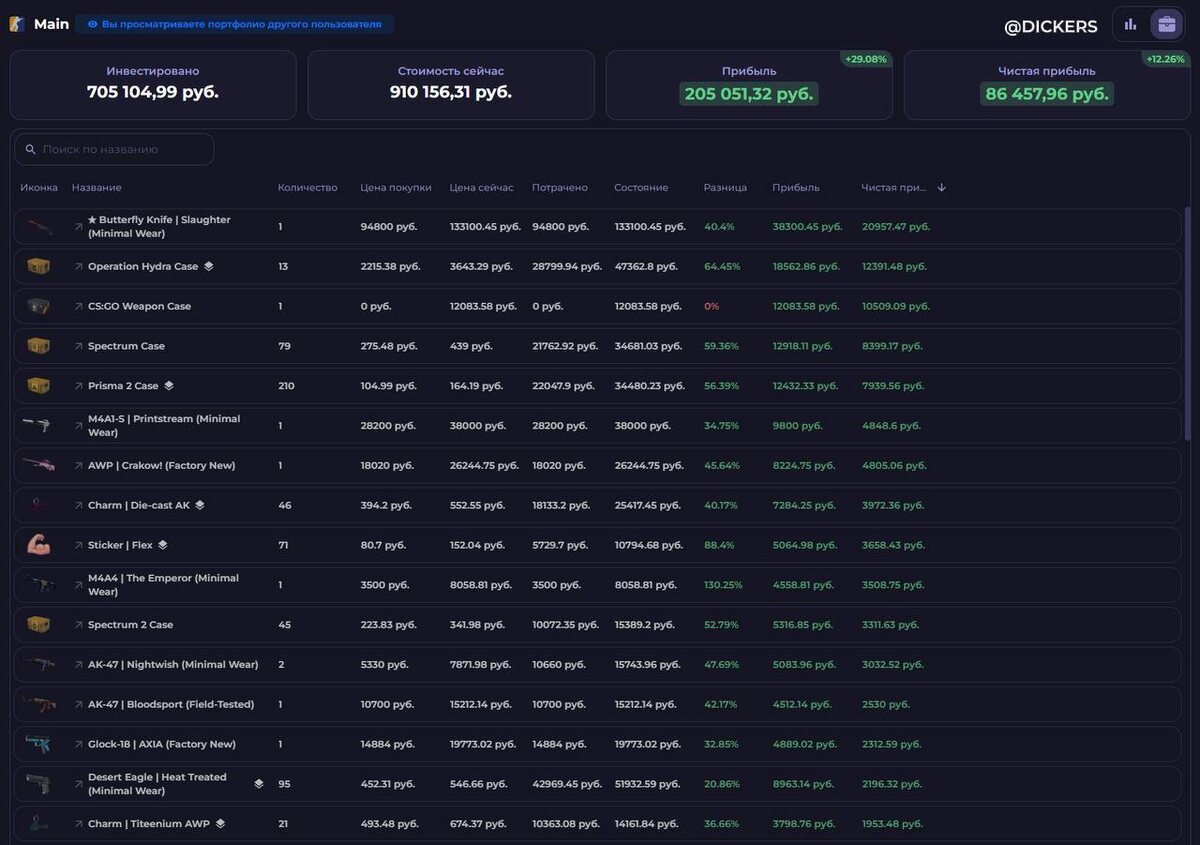Click the 0% difference in CS:GO Weapon Case row
The height and width of the screenshot is (845, 1200).
pyautogui.click(x=712, y=306)
